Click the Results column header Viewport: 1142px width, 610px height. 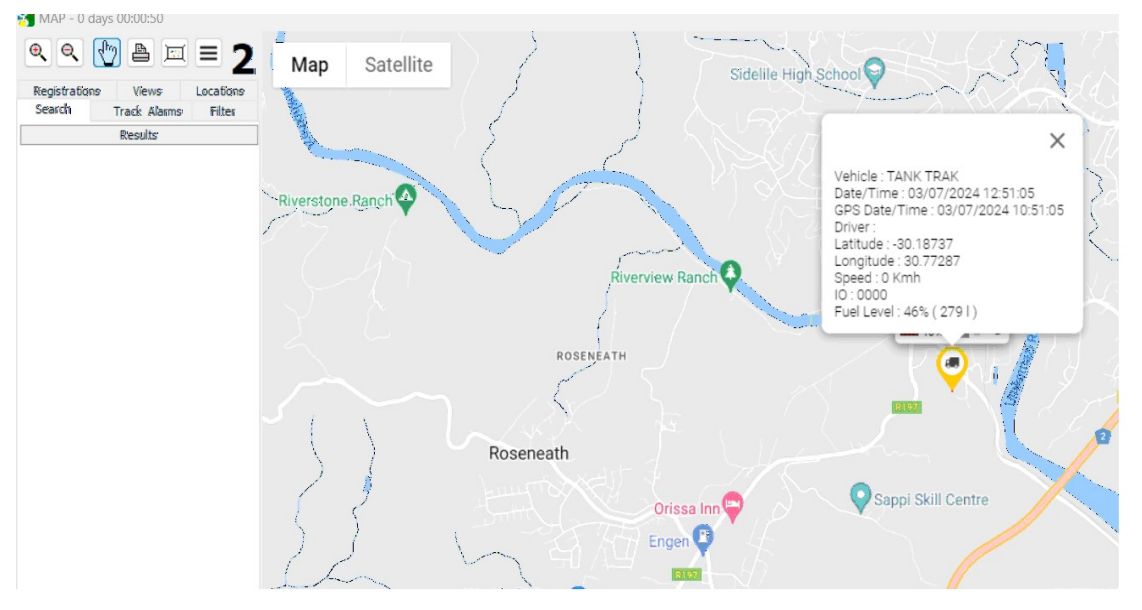(139, 135)
